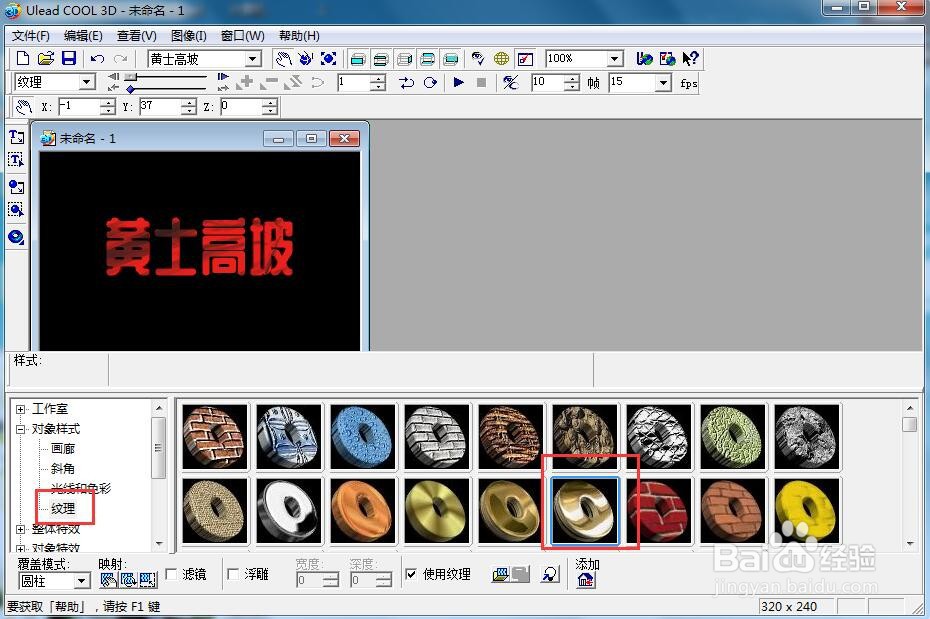Enable the 滤镜 checkbox

coord(171,574)
